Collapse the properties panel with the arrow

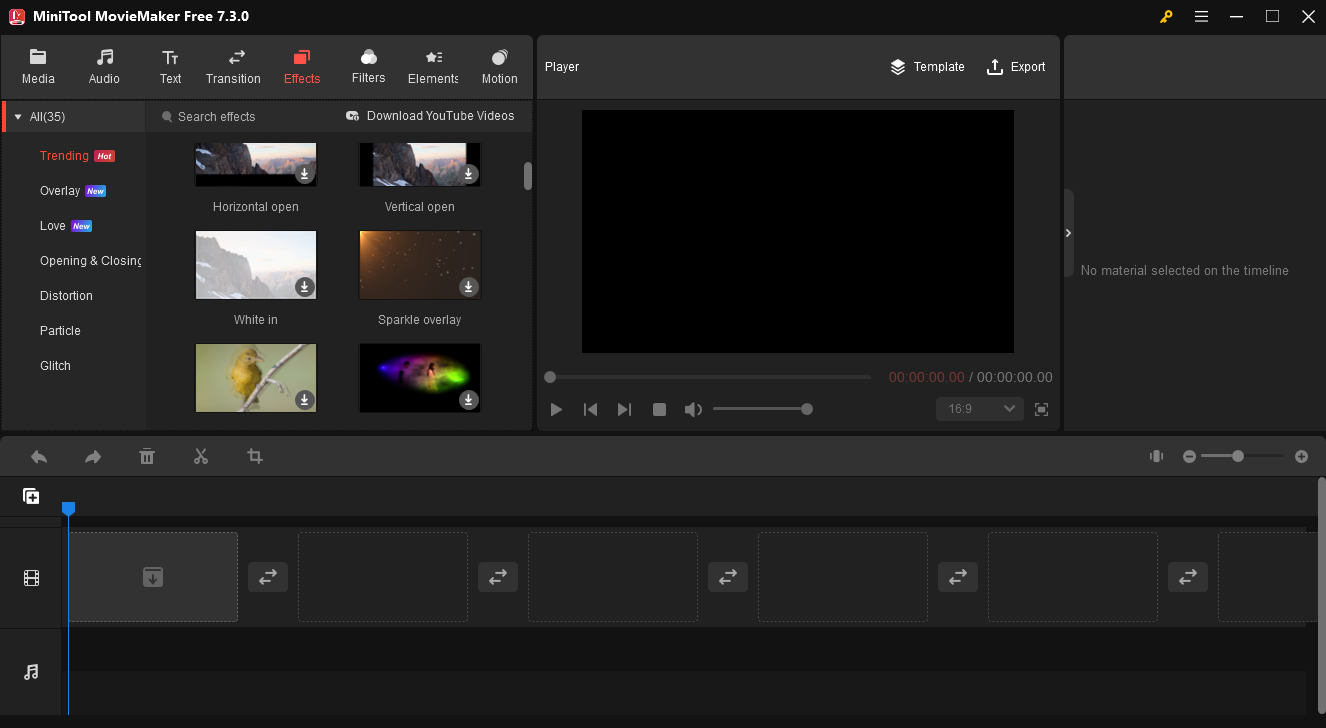tap(1068, 233)
